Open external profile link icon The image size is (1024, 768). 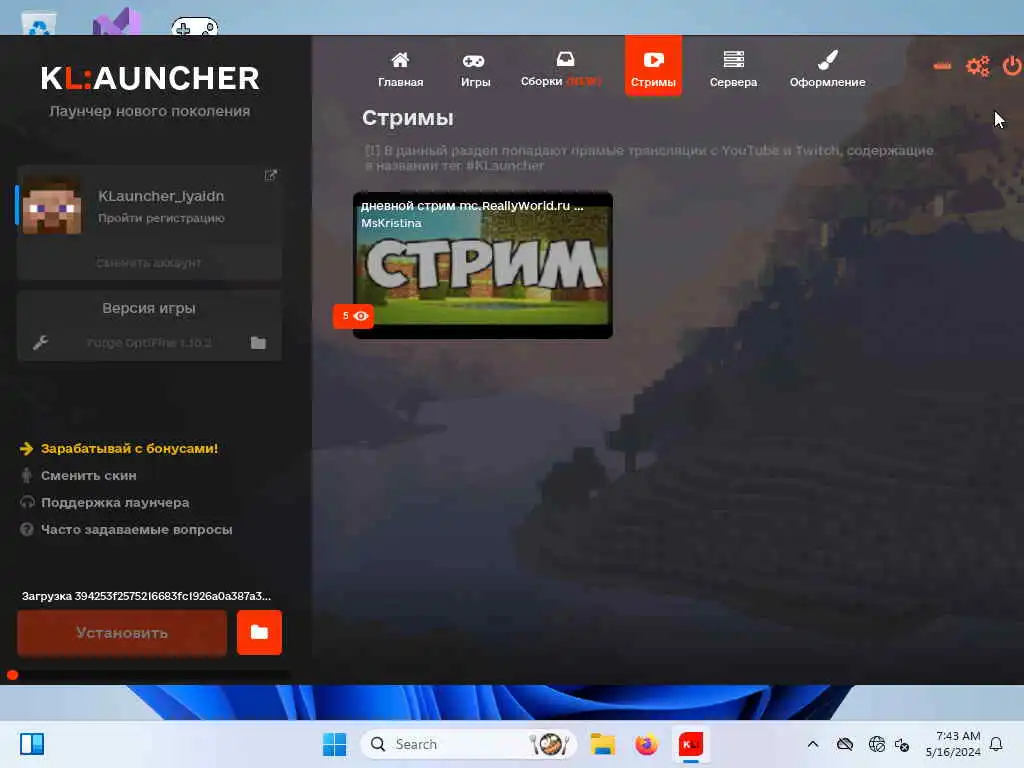pos(270,175)
